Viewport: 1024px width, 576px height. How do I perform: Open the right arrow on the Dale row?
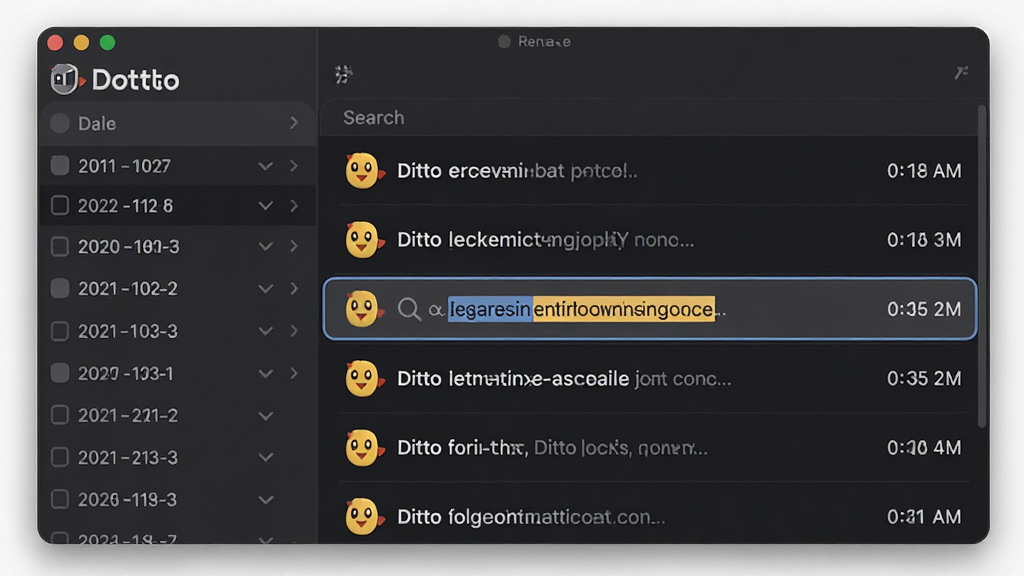click(x=294, y=123)
